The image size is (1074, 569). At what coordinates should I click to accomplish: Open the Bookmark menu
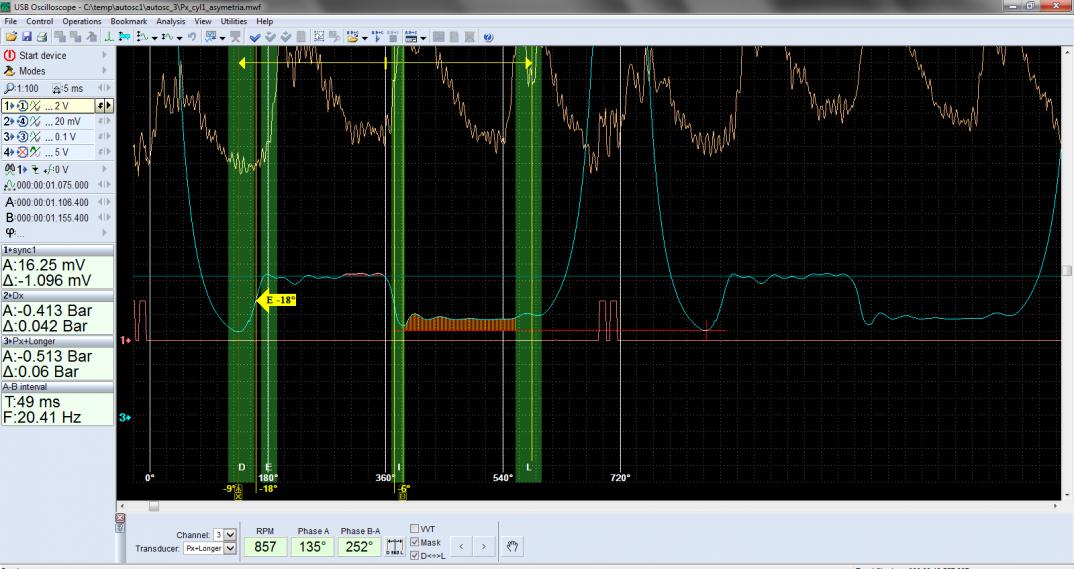tap(128, 21)
